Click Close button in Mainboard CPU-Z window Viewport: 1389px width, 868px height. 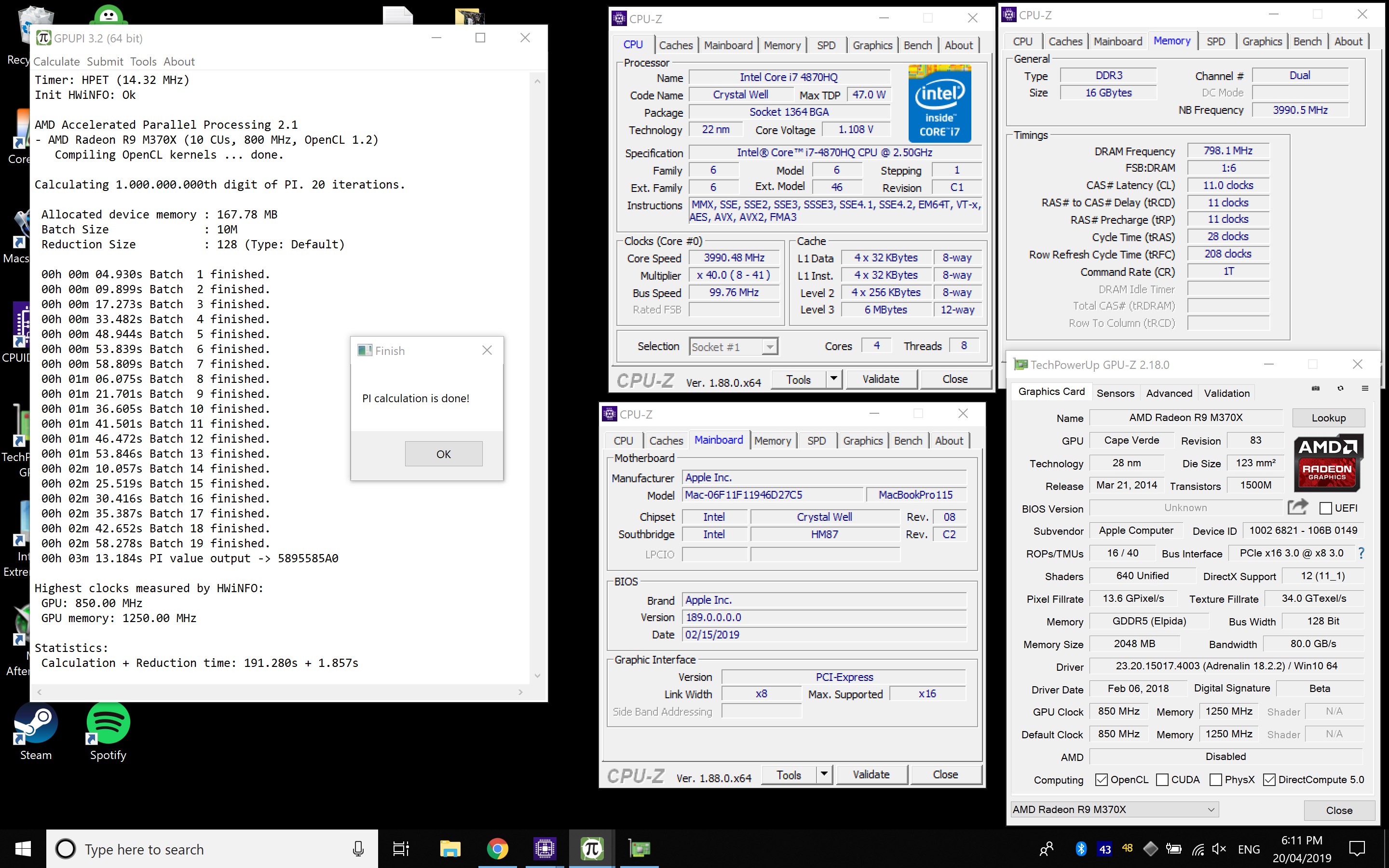945,774
